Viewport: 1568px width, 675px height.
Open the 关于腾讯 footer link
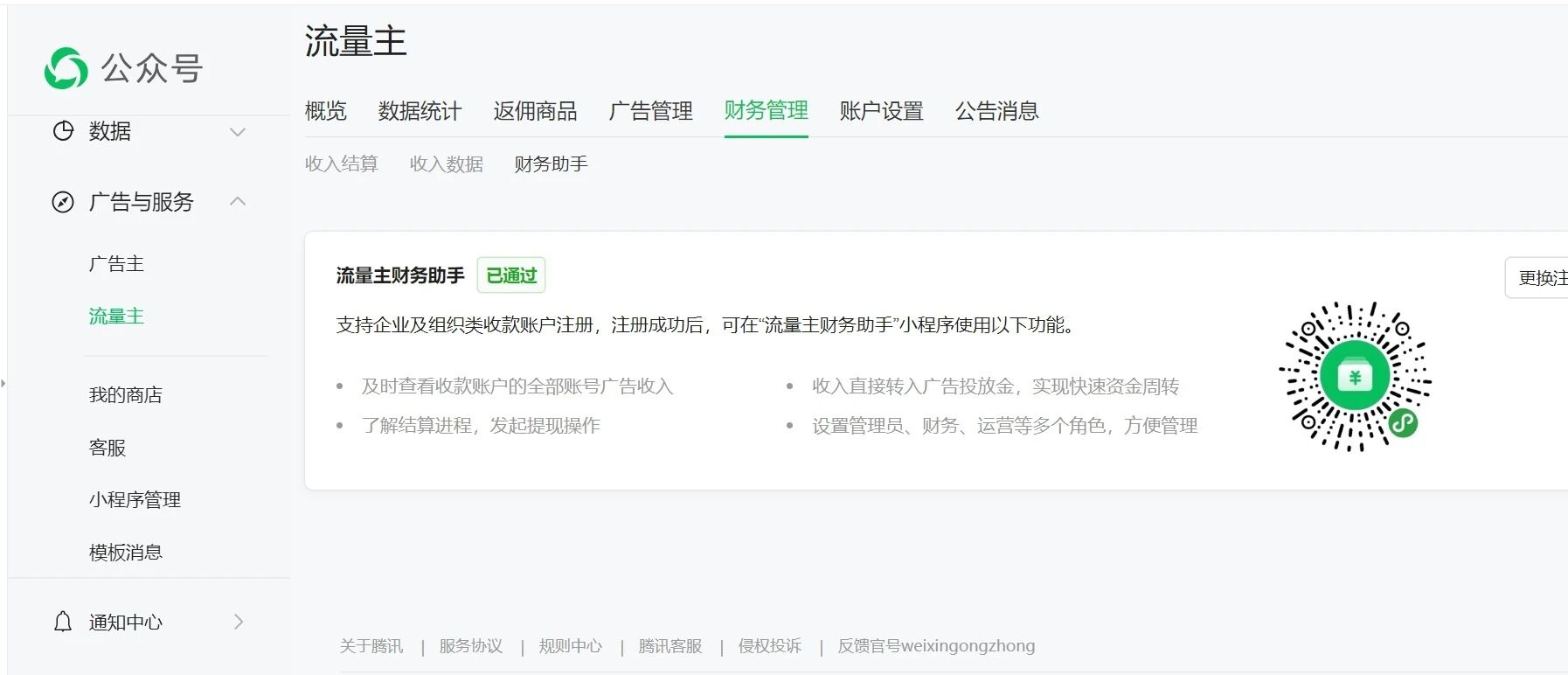click(x=371, y=646)
